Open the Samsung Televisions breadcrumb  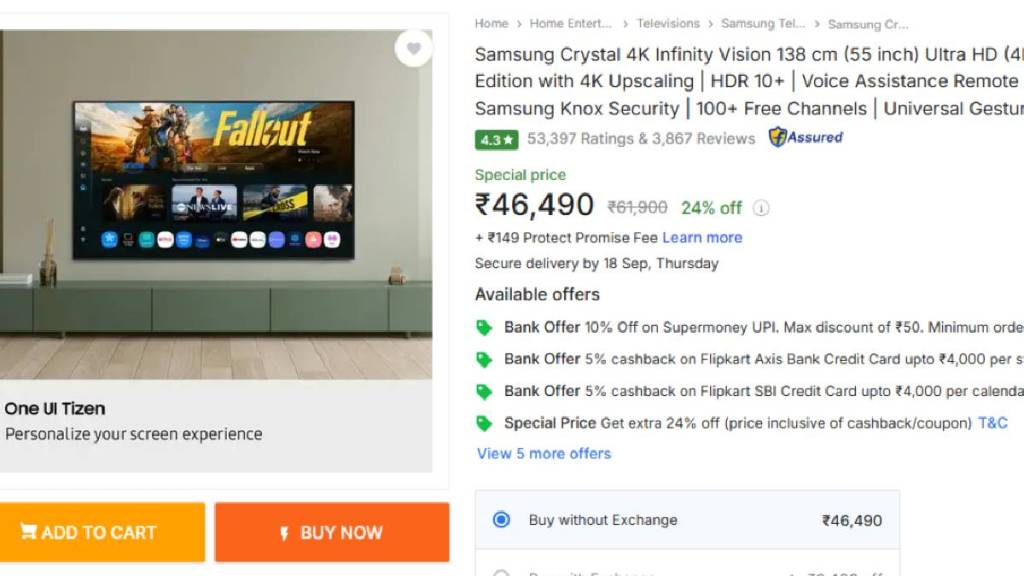(762, 23)
